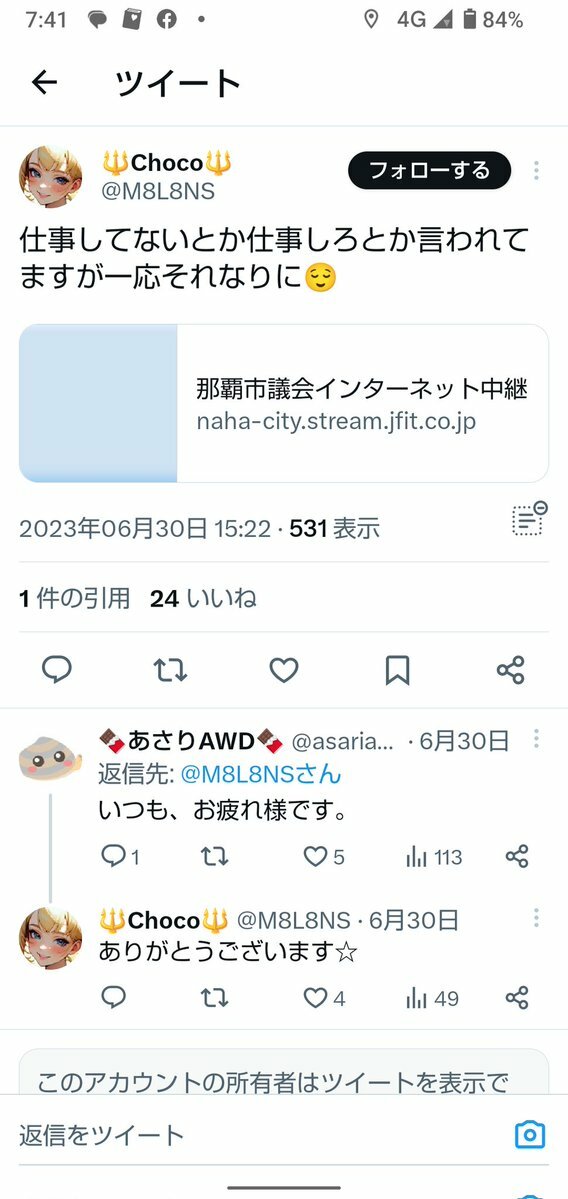Like the main tweet with heart icon
Image resolution: width=568 pixels, height=1199 pixels.
284,671
